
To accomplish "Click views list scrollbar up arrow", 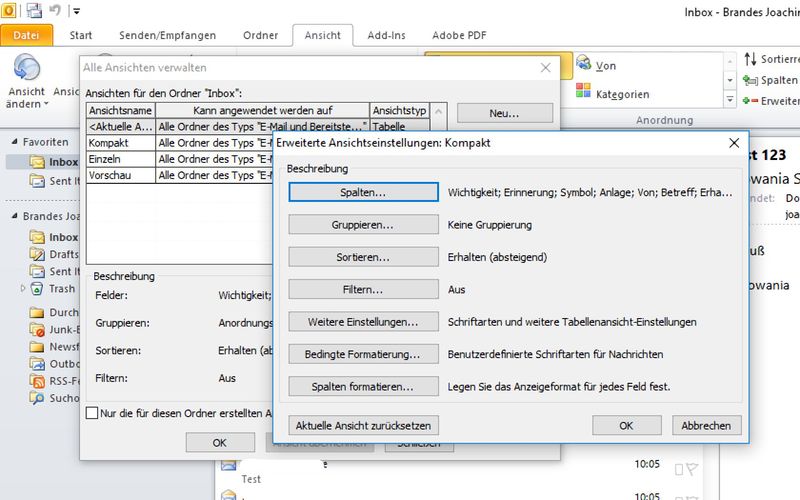I will point(438,111).
